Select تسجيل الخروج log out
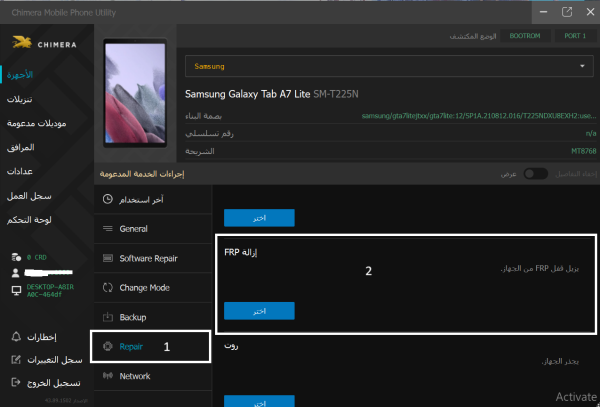 pos(54,383)
